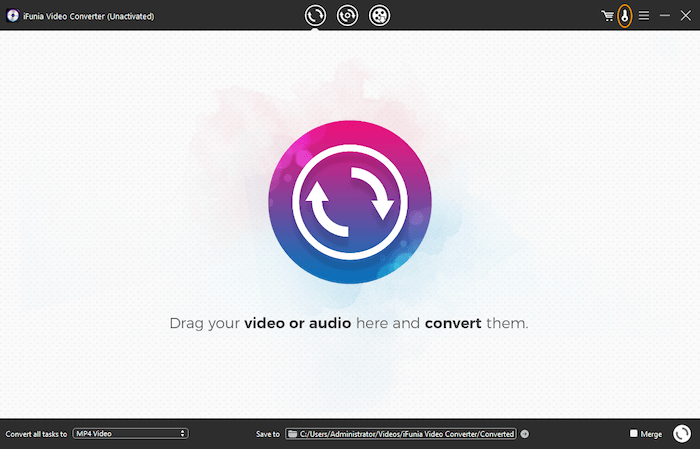This screenshot has height=449, width=700.
Task: Click the iFunia app logo in title bar
Action: tap(10, 16)
